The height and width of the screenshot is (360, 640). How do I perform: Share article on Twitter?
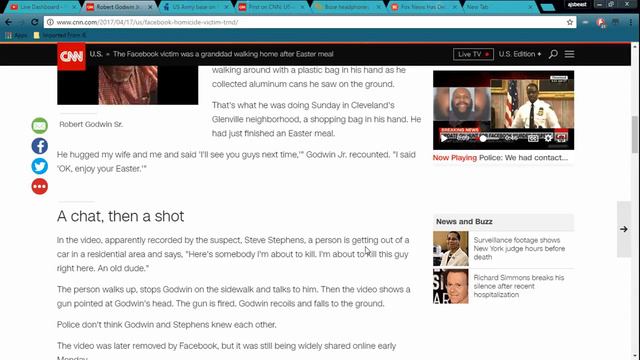click(x=40, y=166)
